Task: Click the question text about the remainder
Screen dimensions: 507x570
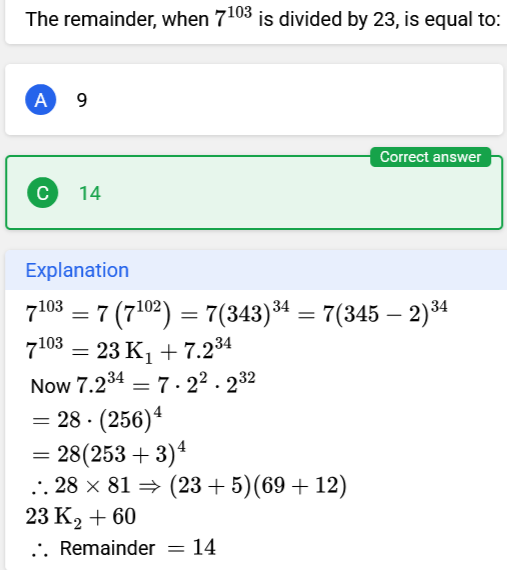Action: (263, 19)
